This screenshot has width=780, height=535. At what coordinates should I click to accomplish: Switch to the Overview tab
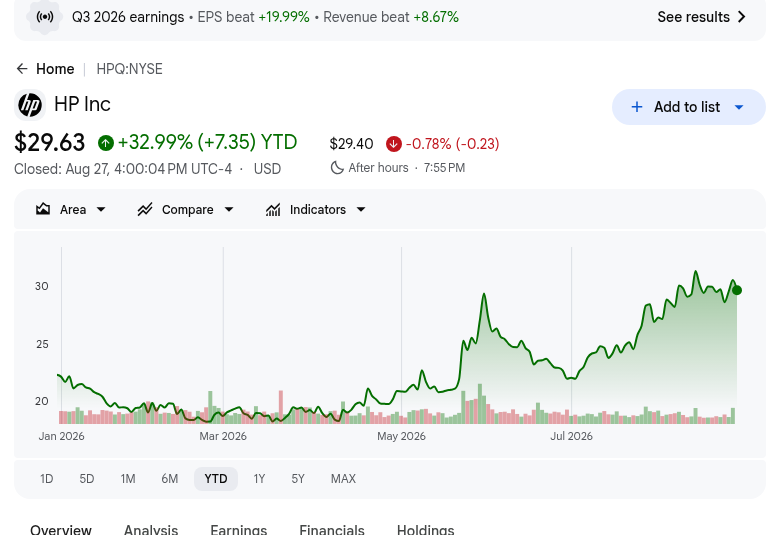[61, 530]
